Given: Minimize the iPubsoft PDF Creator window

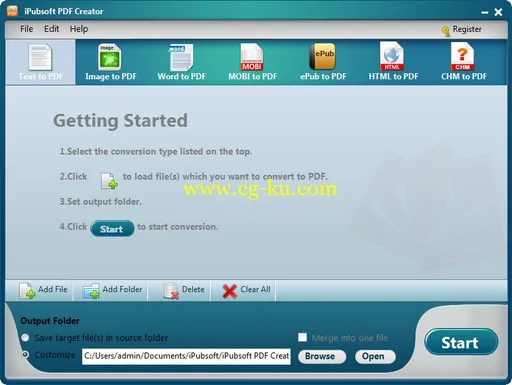Looking at the screenshot, I should [485, 12].
